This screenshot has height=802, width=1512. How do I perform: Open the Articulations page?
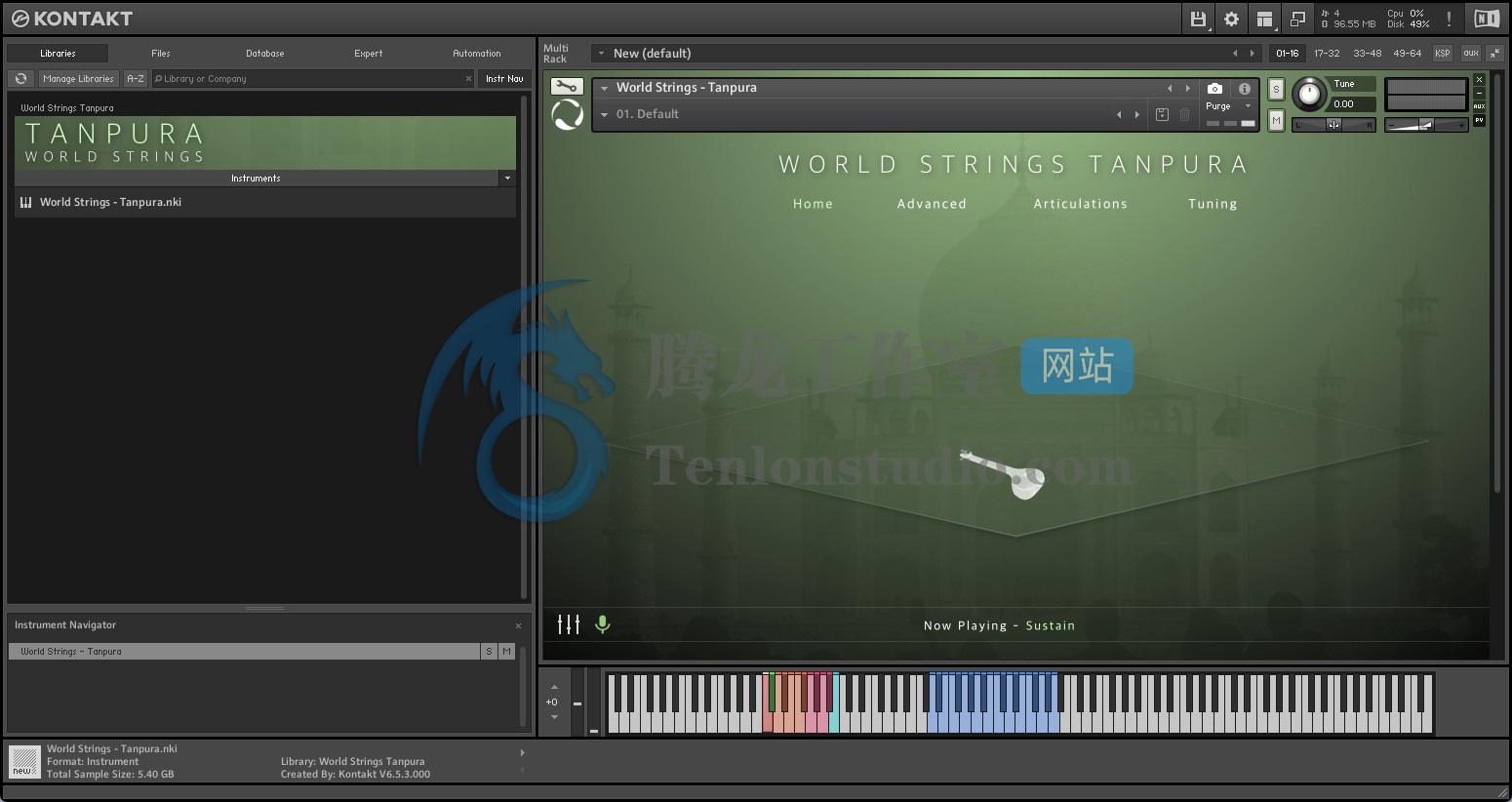(1081, 204)
